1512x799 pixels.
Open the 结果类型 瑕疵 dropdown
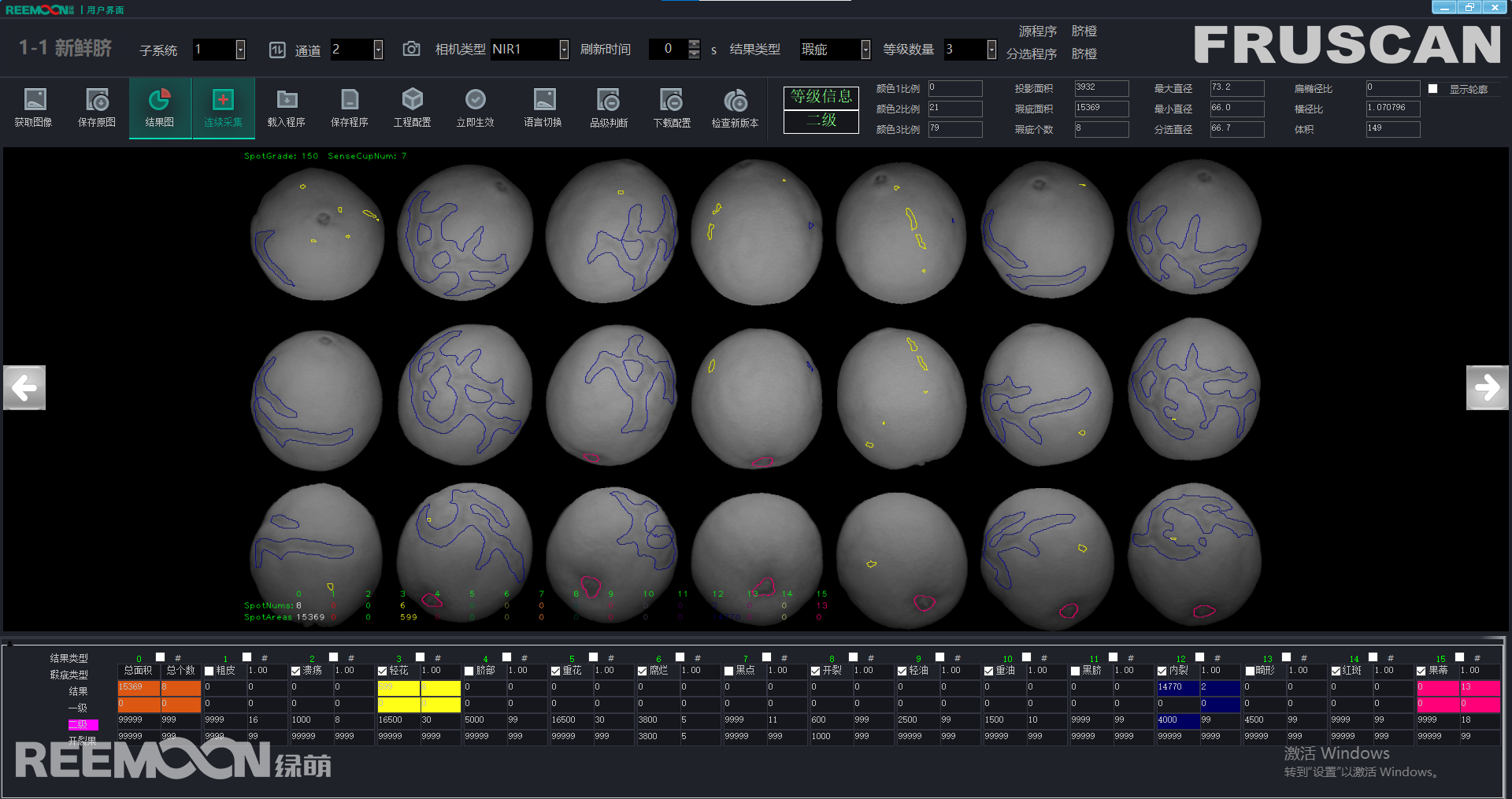[x=865, y=50]
